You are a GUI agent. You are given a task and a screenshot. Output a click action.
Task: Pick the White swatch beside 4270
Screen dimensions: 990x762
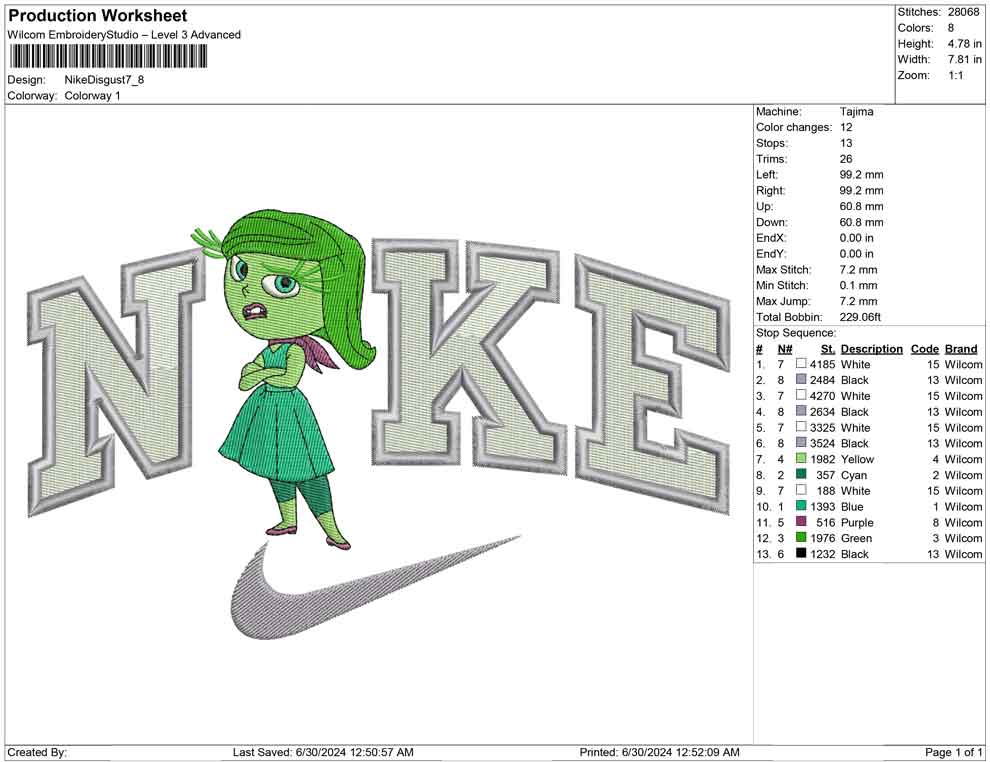[x=801, y=395]
